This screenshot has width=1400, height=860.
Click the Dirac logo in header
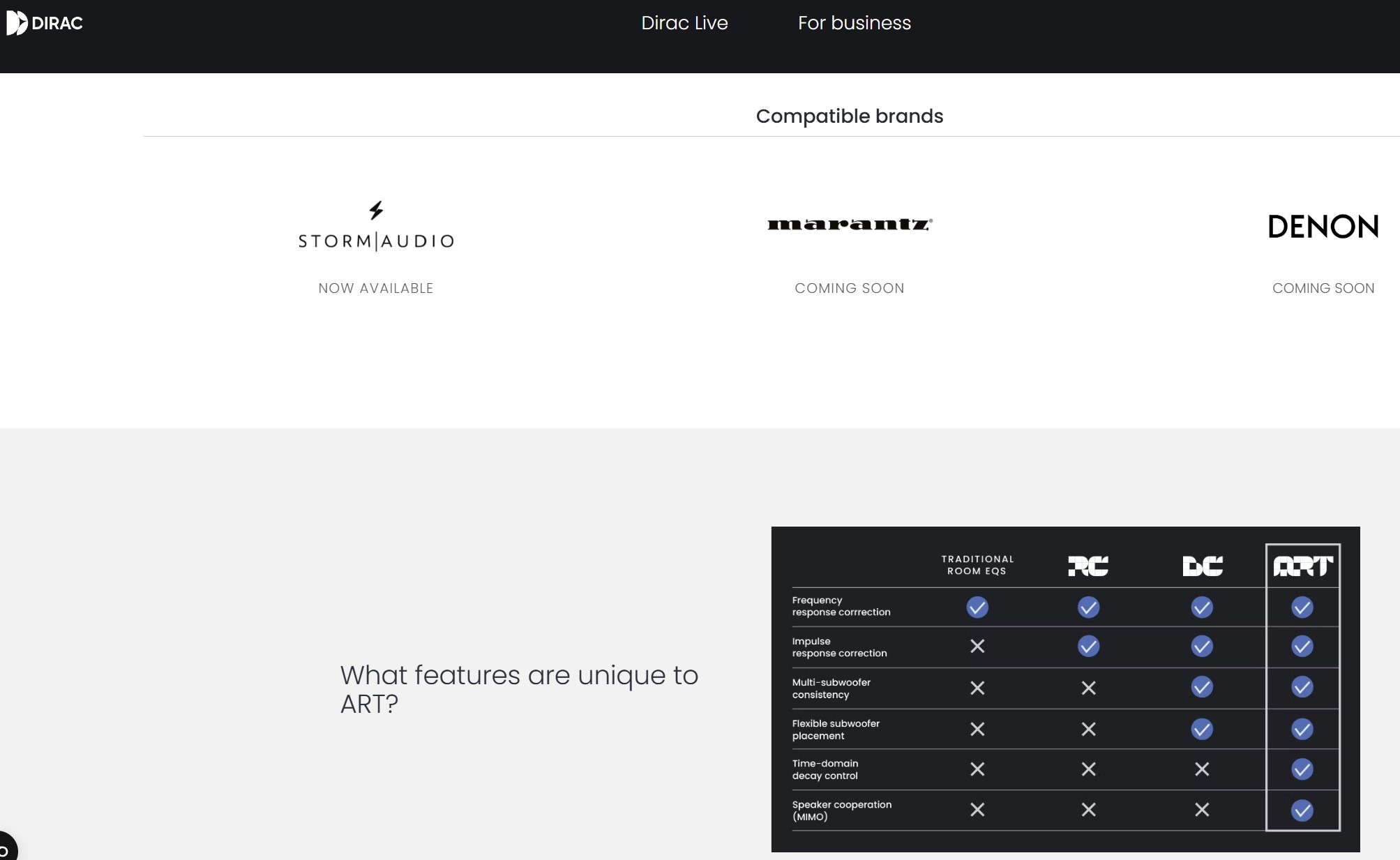pos(45,23)
